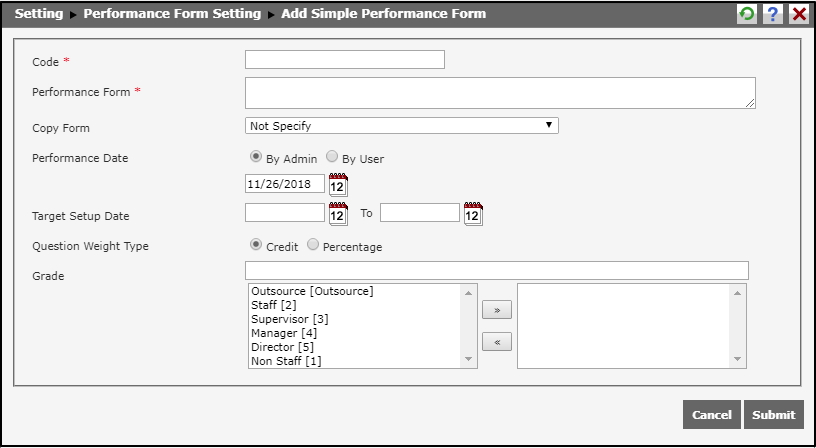
Task: Open Target Setup start date calendar
Action: [338, 214]
